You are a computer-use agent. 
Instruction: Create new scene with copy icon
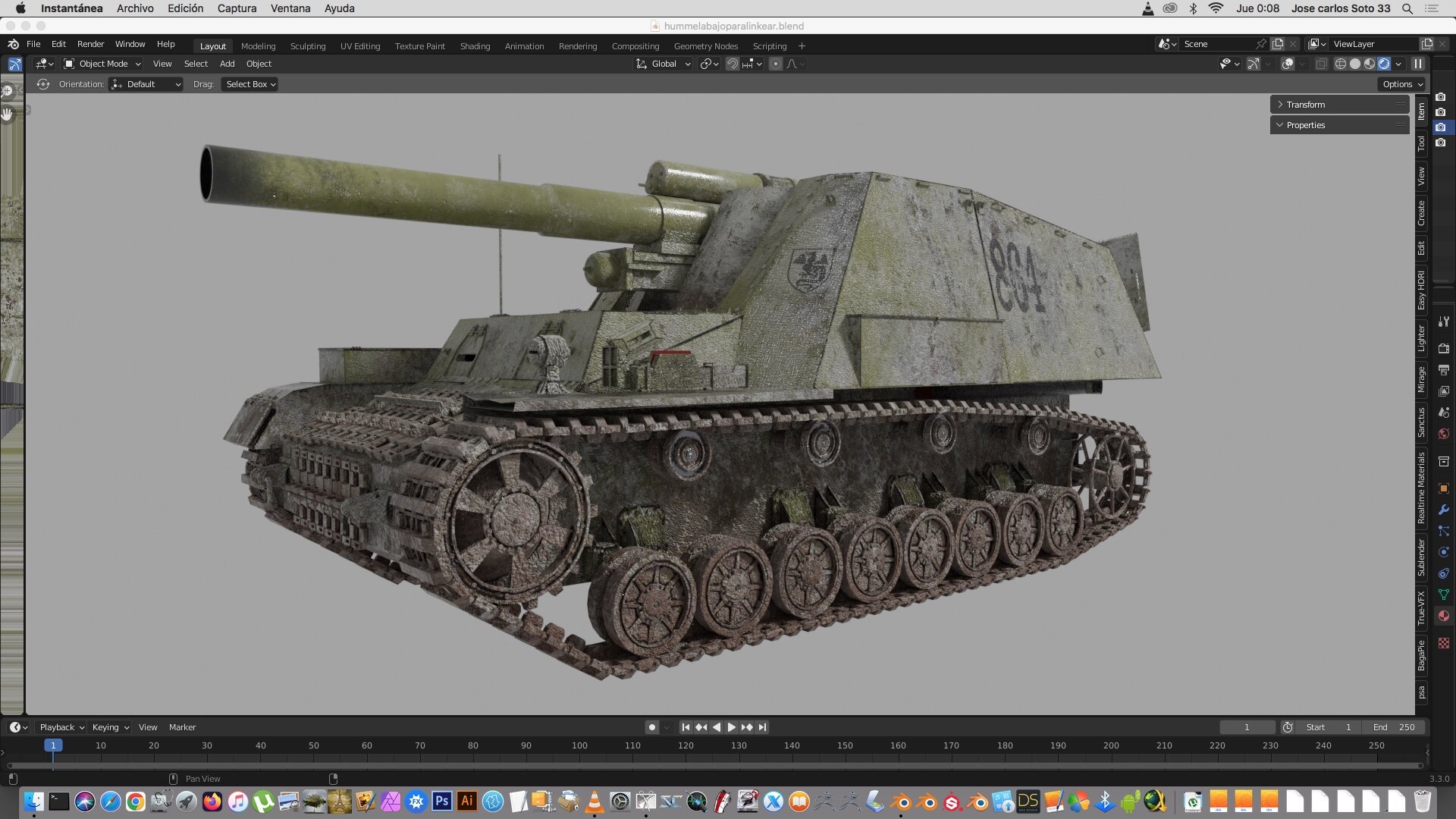pyautogui.click(x=1278, y=44)
